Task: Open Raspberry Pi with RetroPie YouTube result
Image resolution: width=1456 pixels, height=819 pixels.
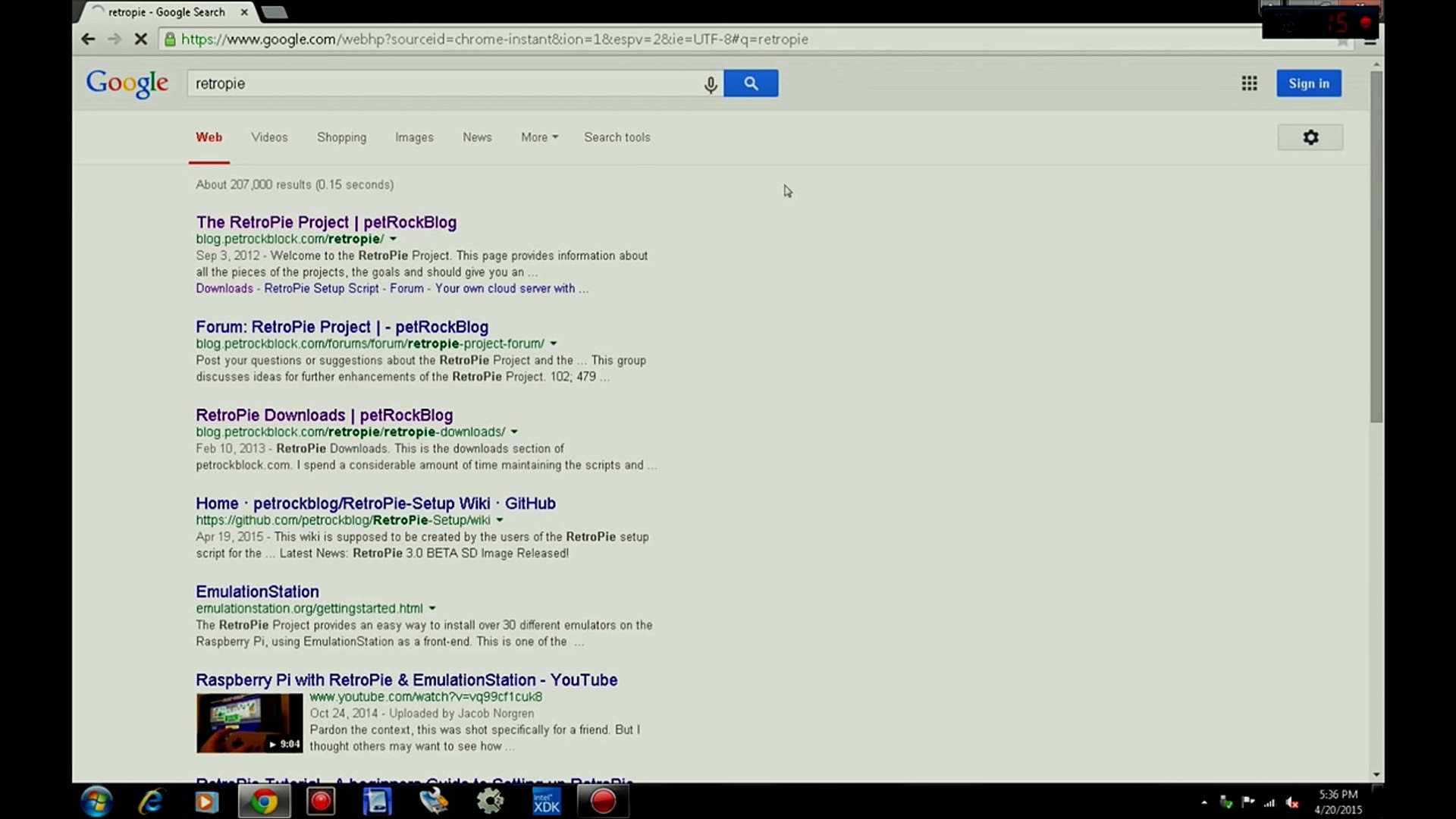Action: click(x=406, y=680)
